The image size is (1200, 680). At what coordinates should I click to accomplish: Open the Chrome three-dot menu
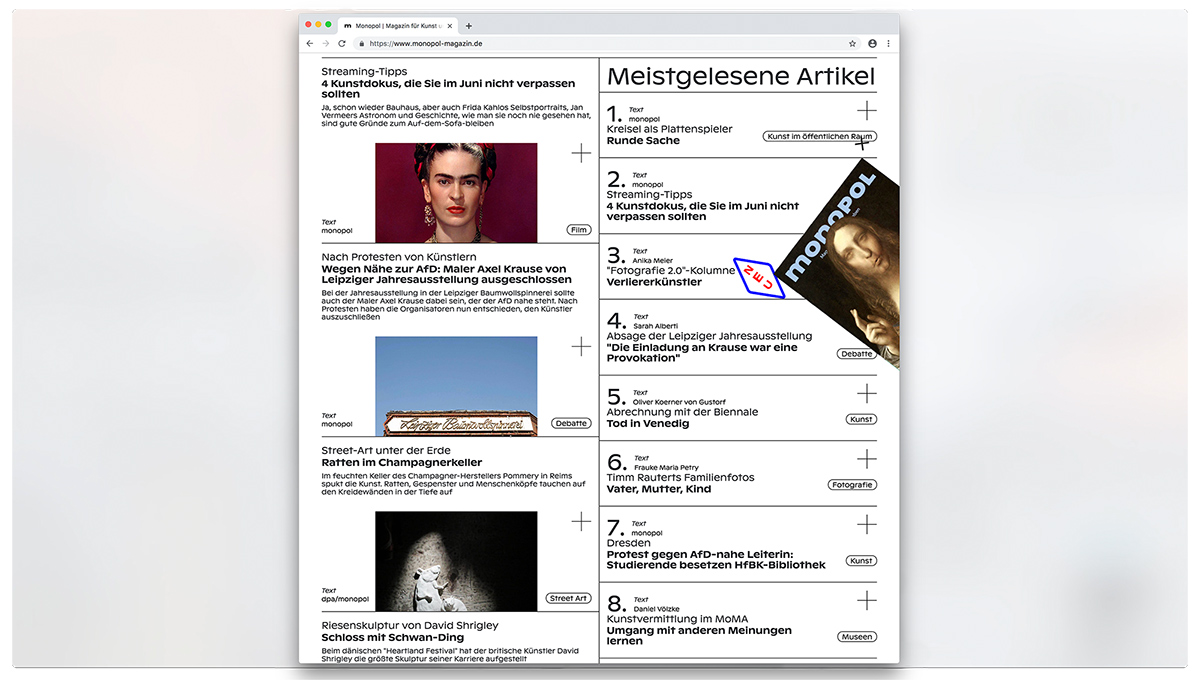coord(888,44)
